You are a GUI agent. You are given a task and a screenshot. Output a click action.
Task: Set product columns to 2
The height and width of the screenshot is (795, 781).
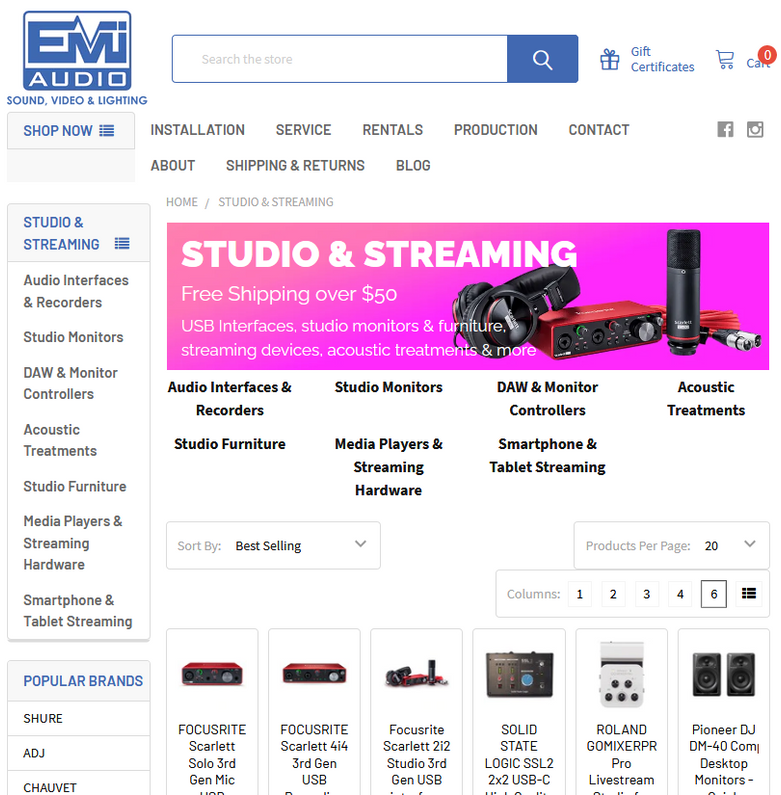click(x=613, y=594)
